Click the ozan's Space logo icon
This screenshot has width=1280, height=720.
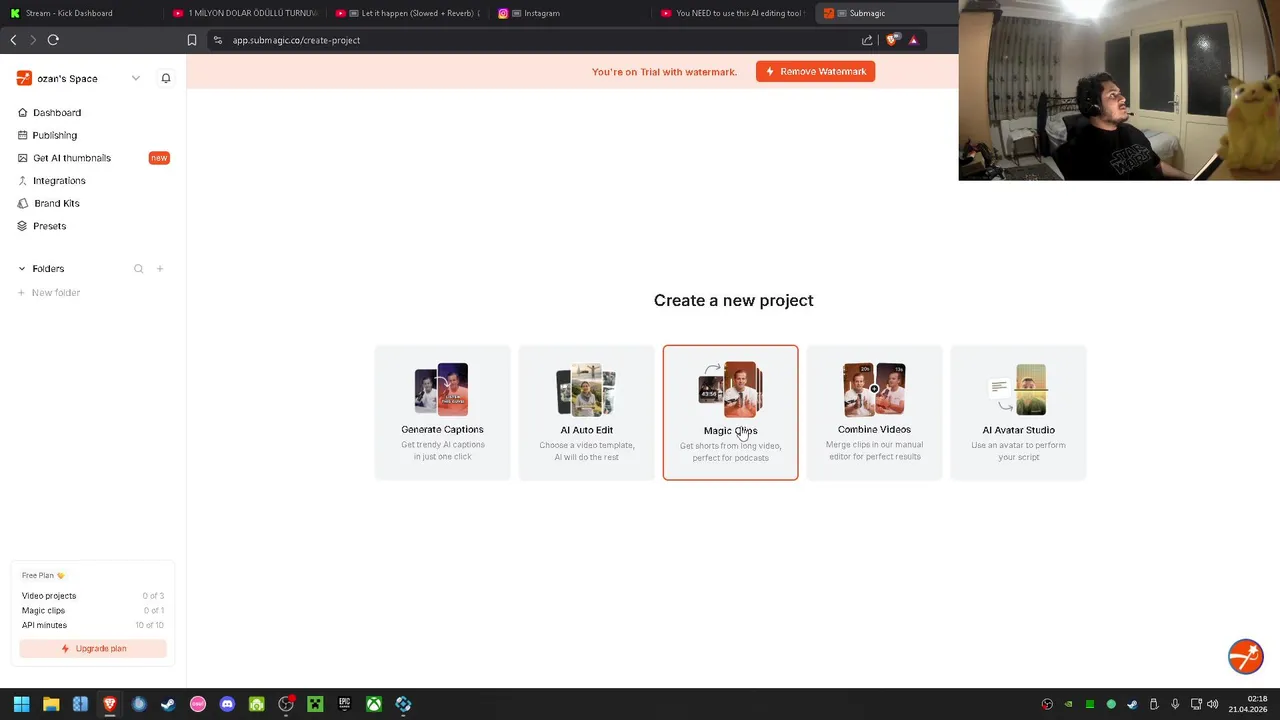click(x=24, y=78)
